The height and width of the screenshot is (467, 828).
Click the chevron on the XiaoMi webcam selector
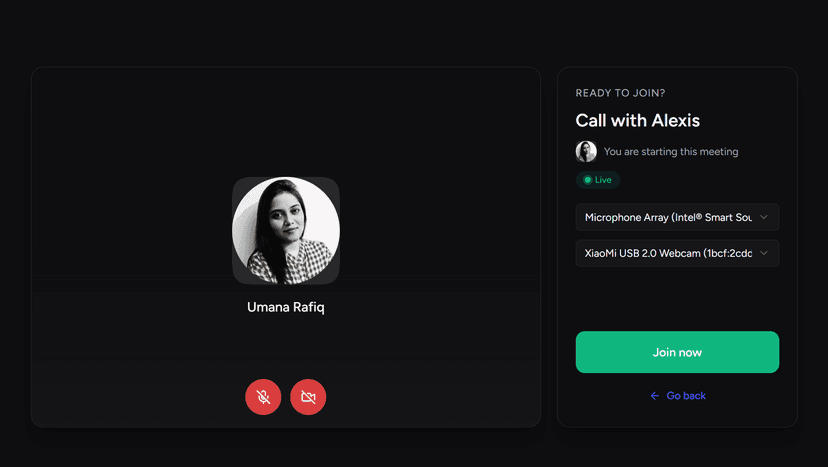click(x=764, y=253)
